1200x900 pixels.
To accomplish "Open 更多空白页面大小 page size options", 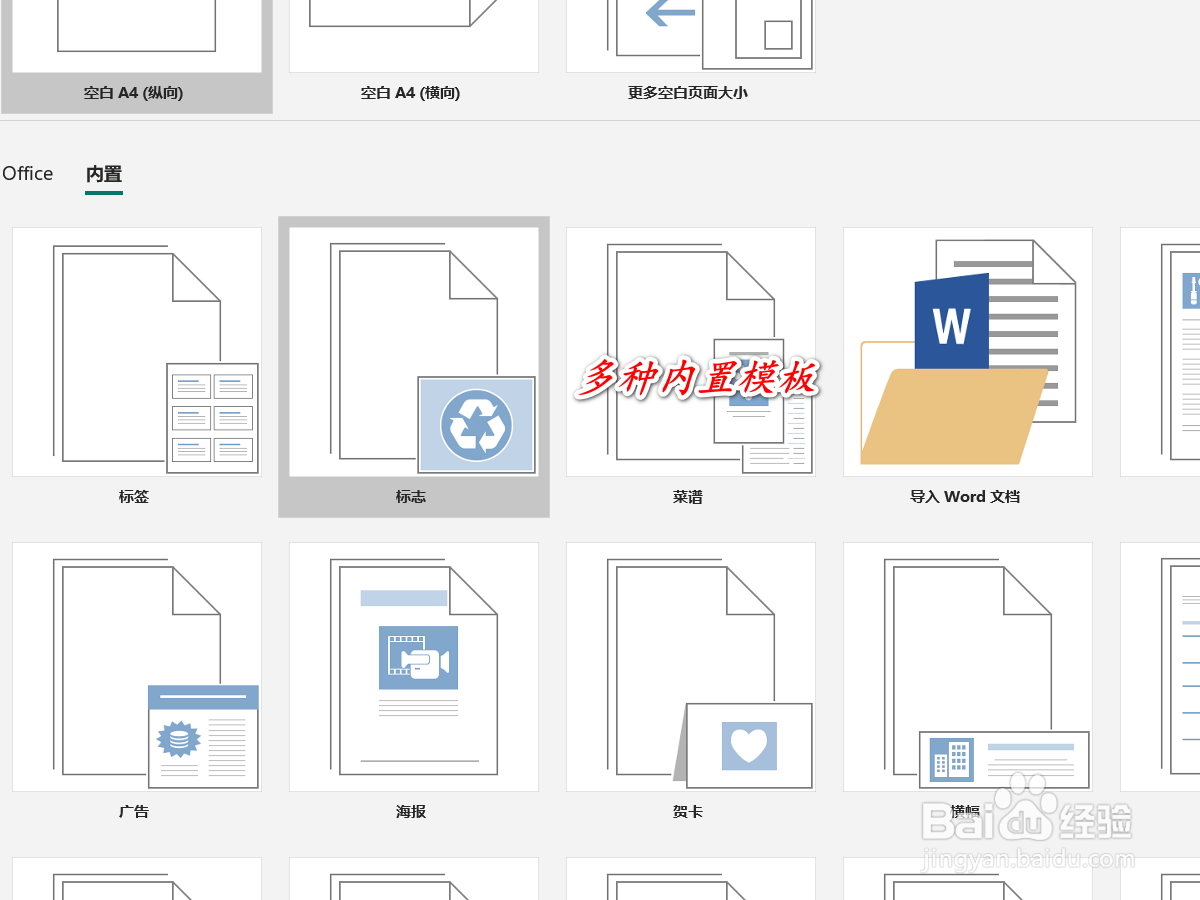I will pyautogui.click(x=691, y=36).
